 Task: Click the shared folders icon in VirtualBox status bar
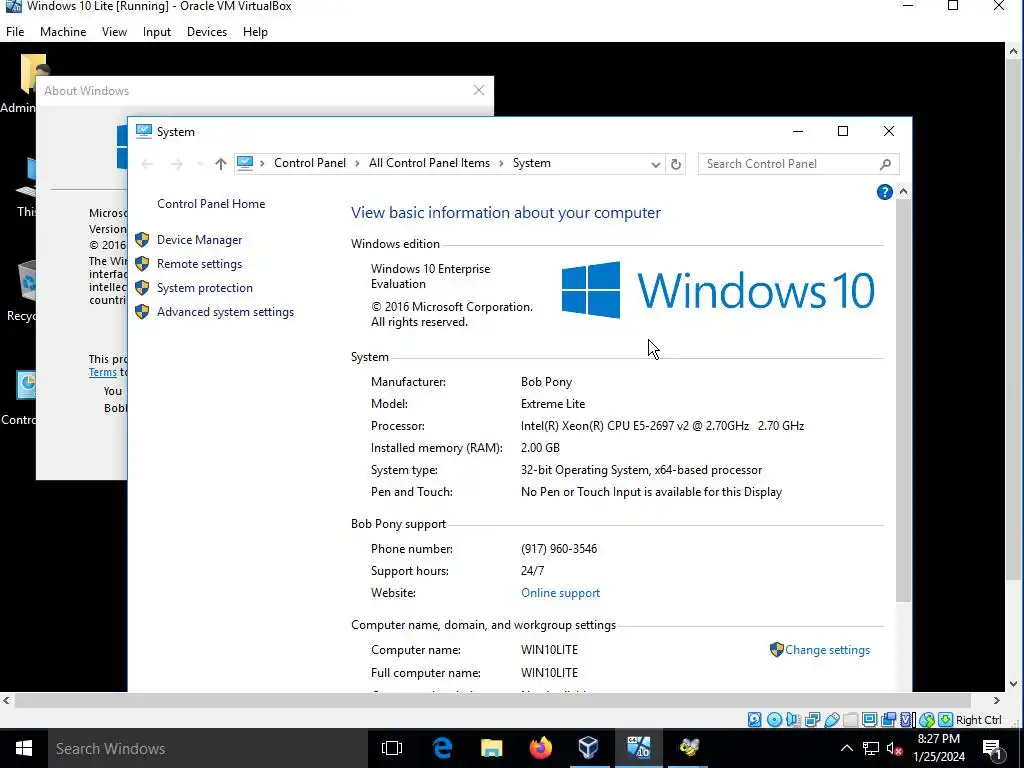850,720
